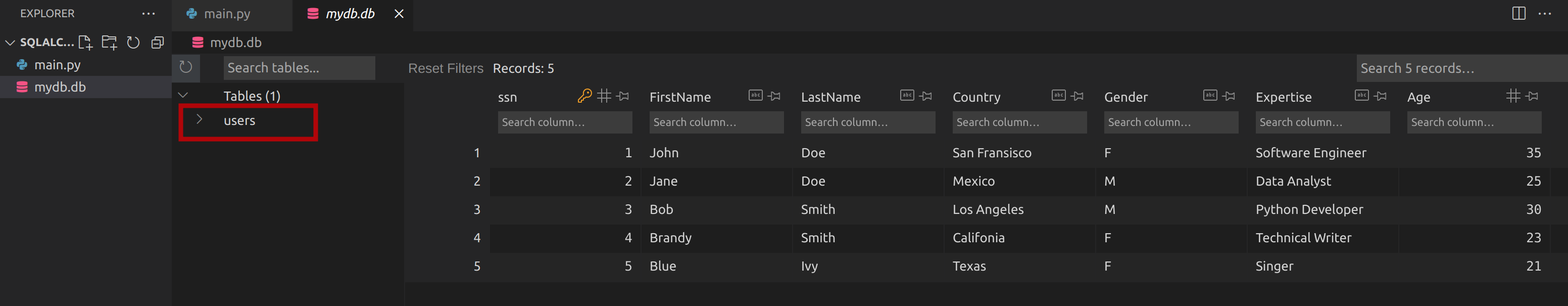This screenshot has height=306, width=1568.
Task: Open main.py from the Explorer list
Action: click(57, 65)
